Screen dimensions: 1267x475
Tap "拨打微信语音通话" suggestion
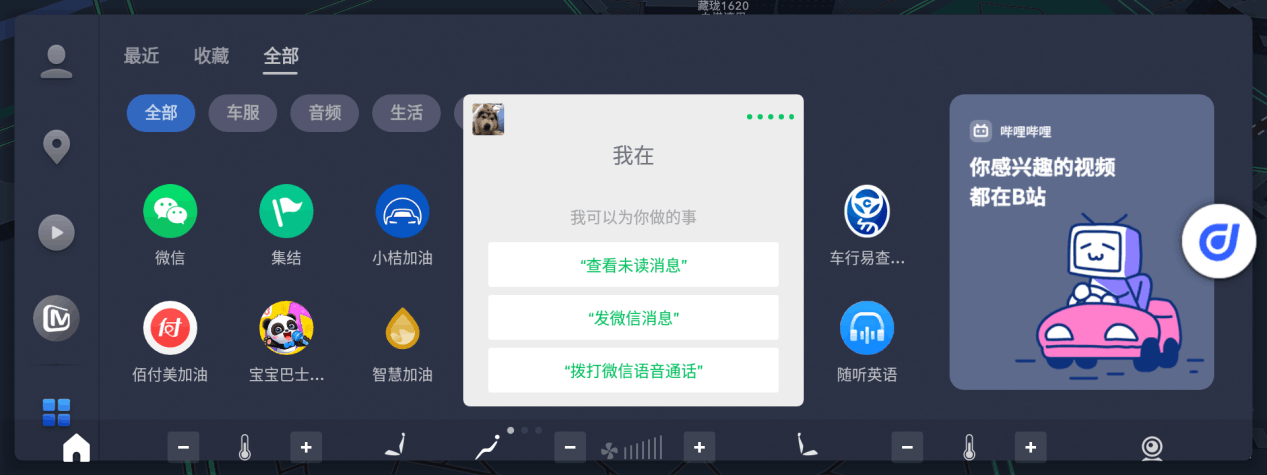(x=633, y=370)
